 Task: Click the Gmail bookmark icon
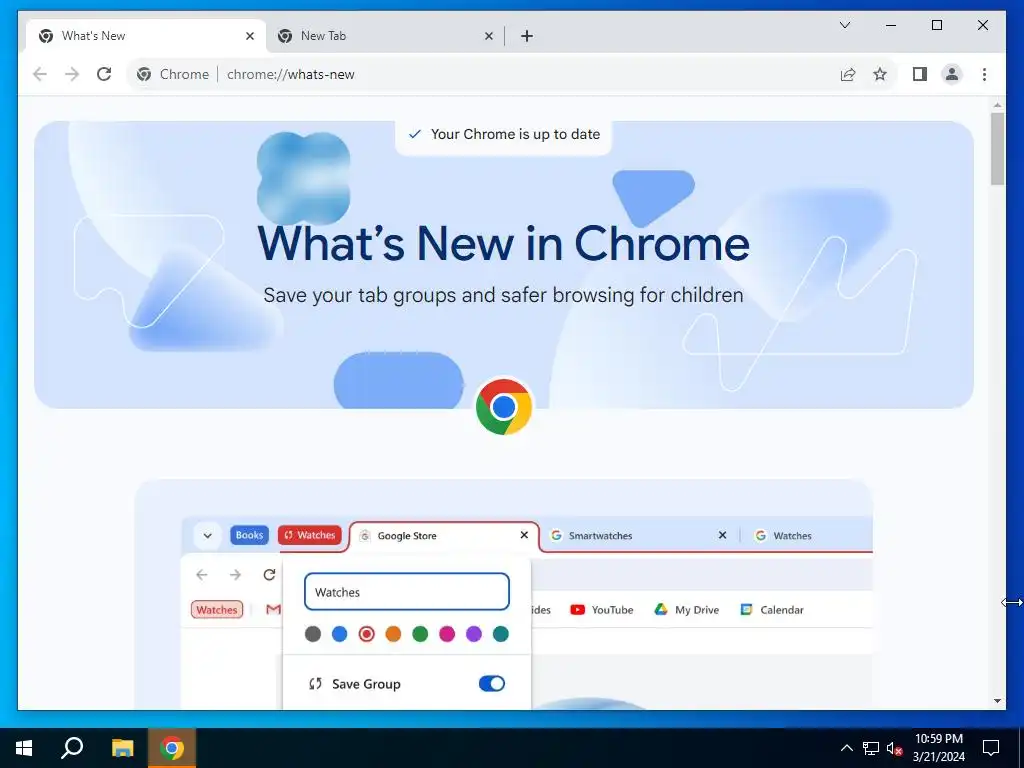pos(274,609)
